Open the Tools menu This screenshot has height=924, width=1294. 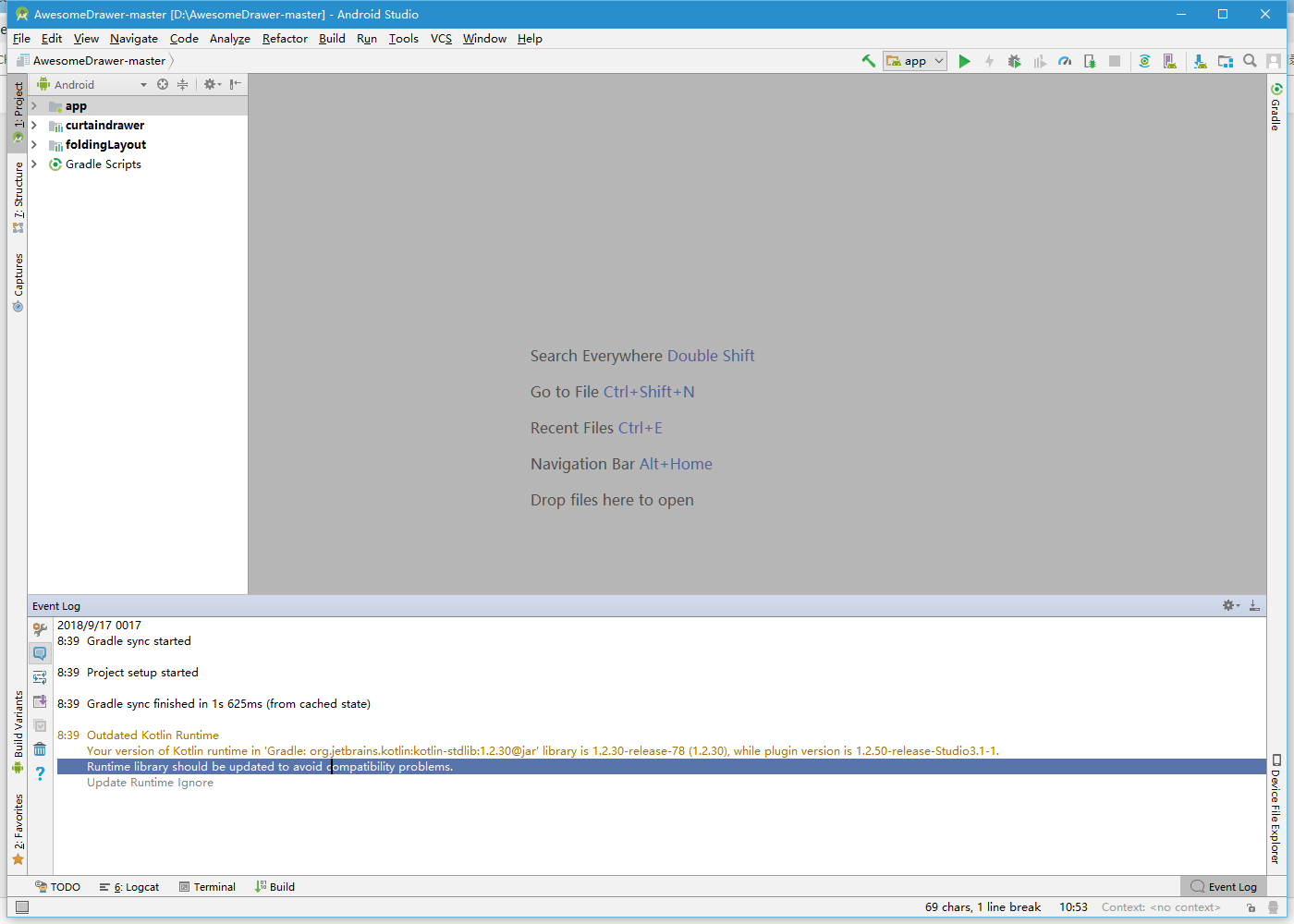pos(403,39)
